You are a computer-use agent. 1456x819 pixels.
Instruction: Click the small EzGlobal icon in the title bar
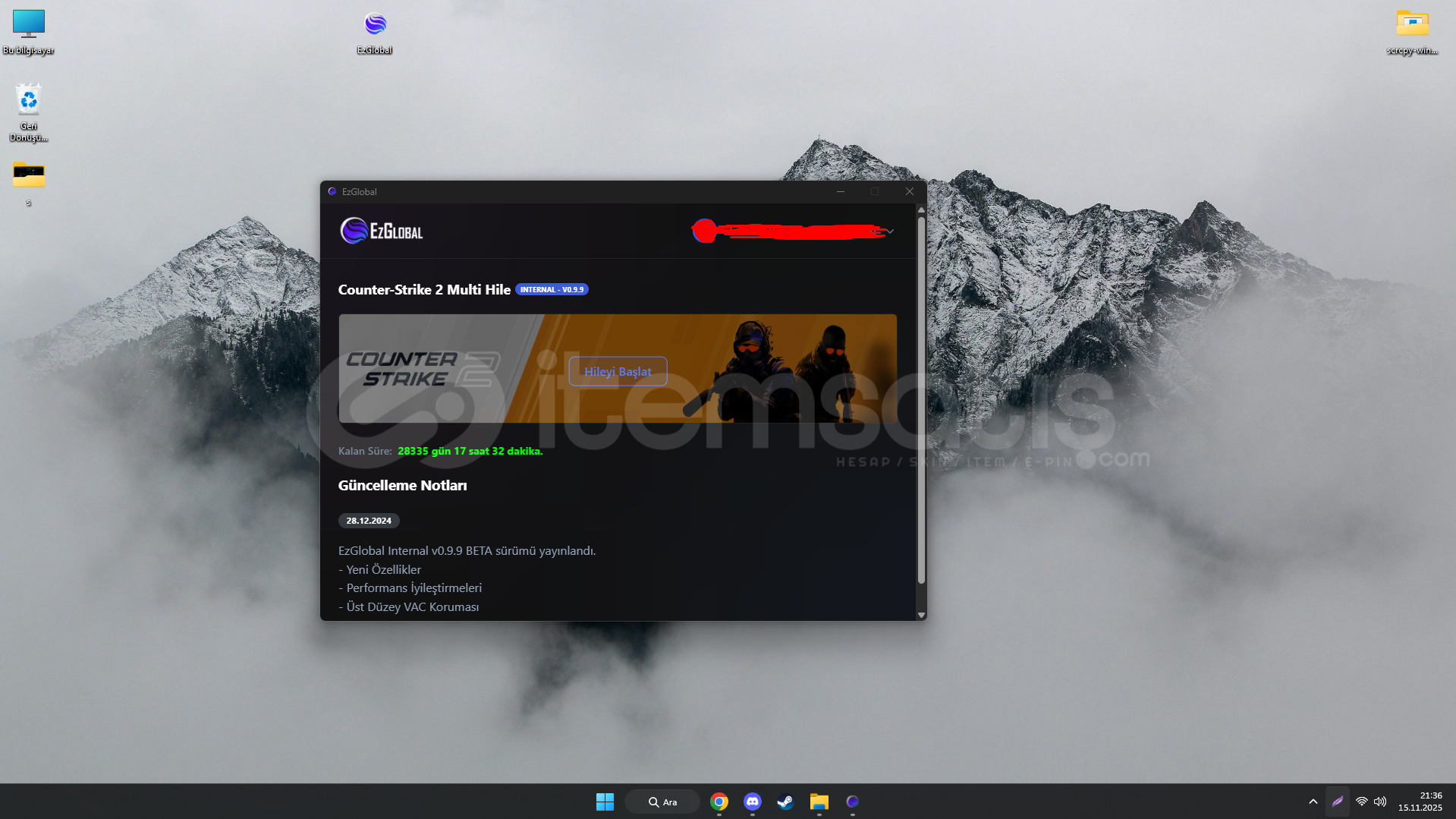tap(332, 191)
